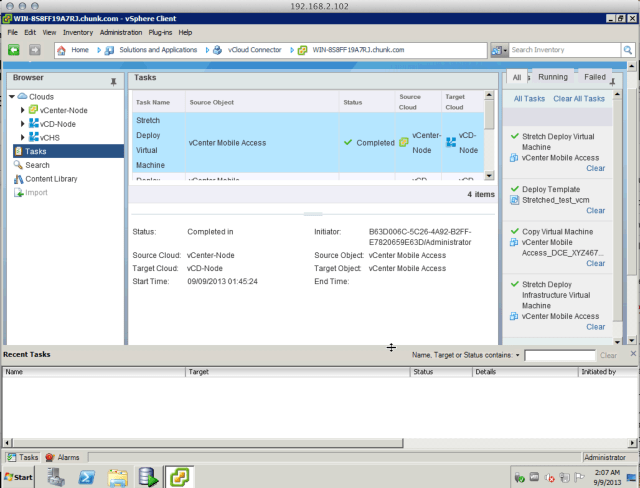Open the Edit menu

(x=30, y=32)
